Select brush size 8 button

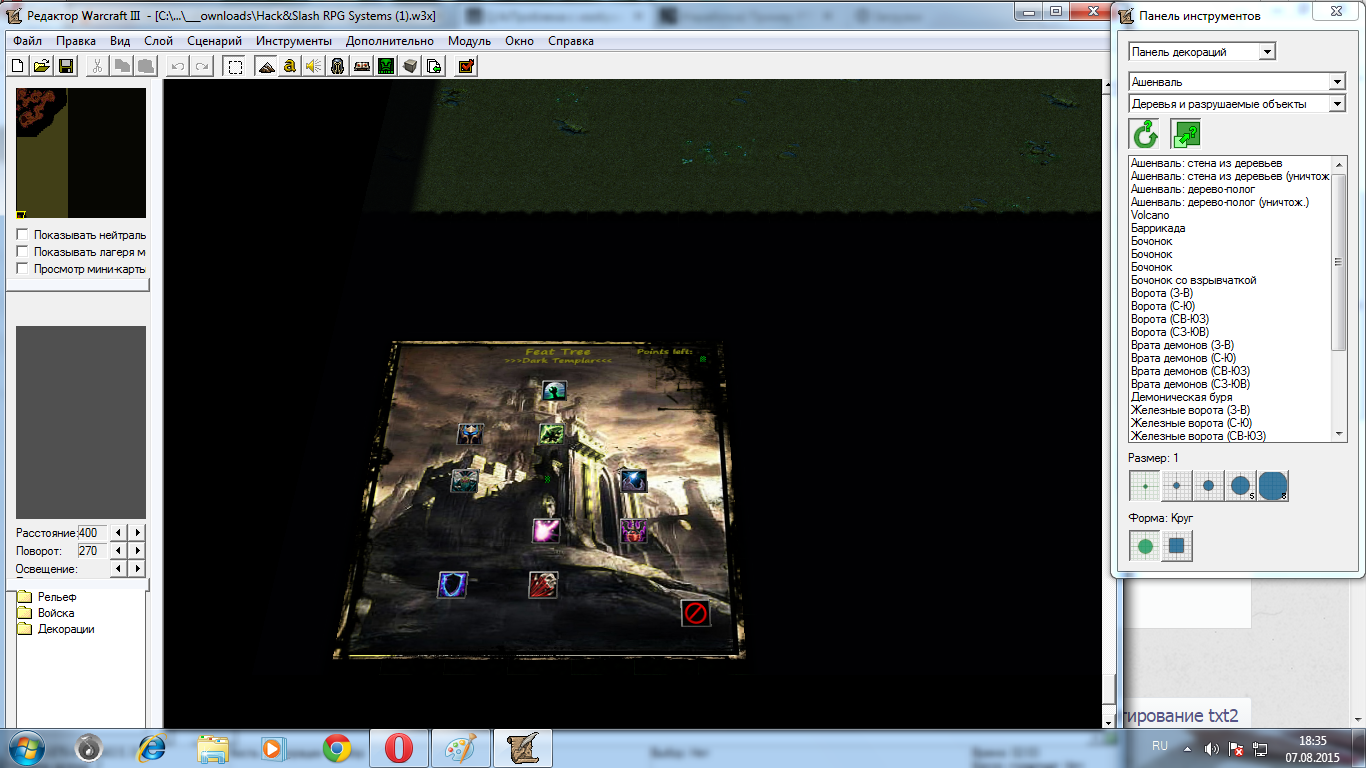[x=1272, y=486]
